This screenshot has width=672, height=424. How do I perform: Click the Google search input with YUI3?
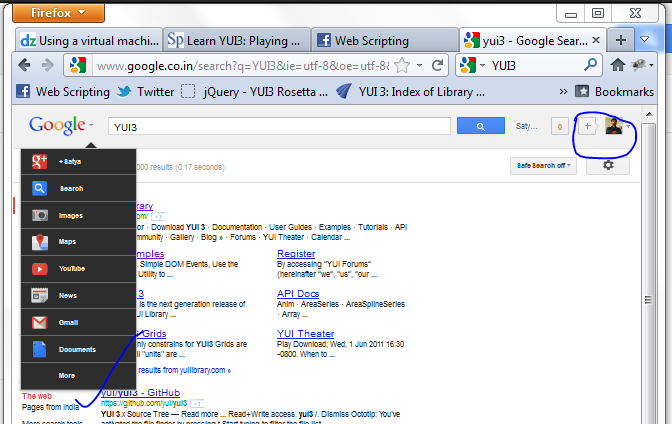tap(279, 127)
